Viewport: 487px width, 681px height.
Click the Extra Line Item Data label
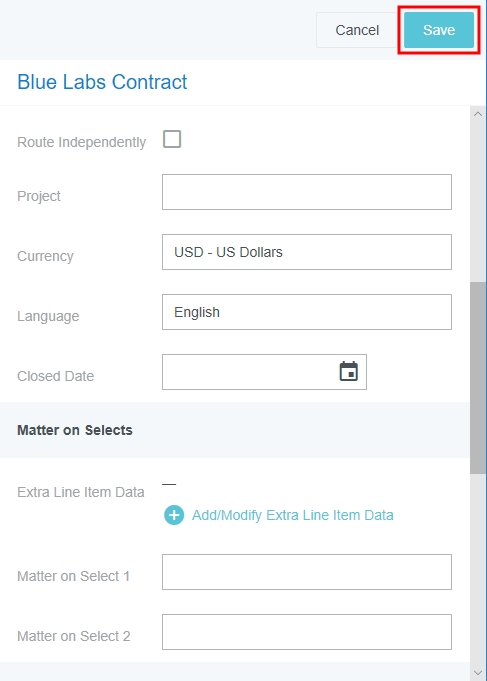pyautogui.click(x=80, y=492)
